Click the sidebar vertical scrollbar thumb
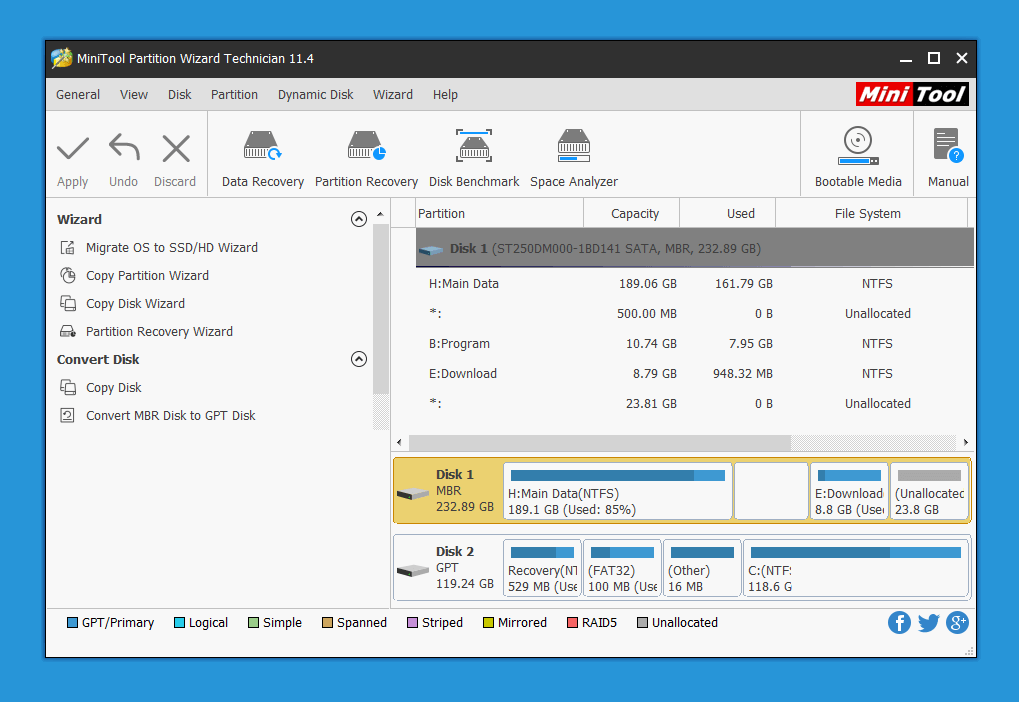Screen dimensions: 1019x702 click(x=381, y=309)
